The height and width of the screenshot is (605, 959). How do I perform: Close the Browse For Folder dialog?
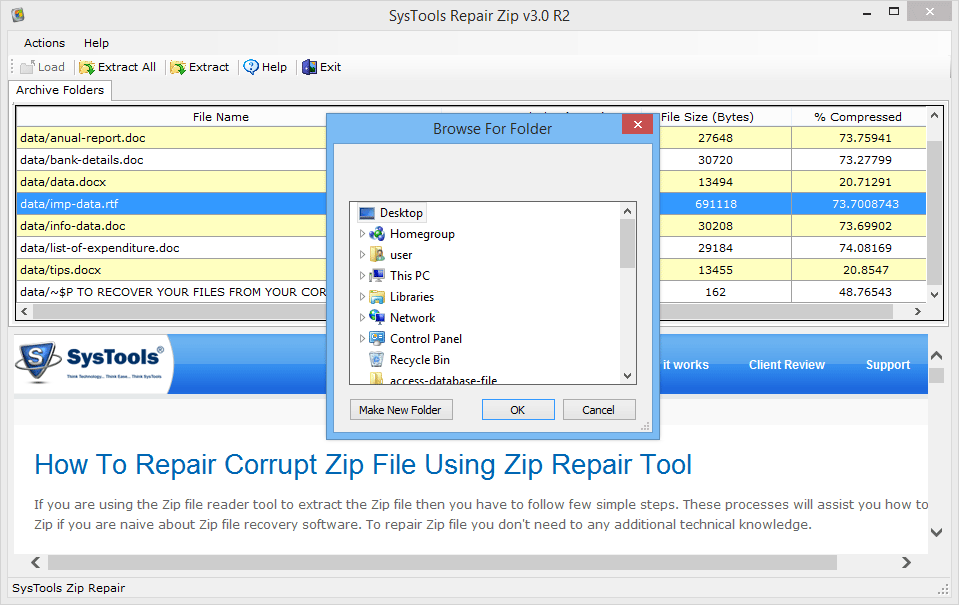pos(637,124)
